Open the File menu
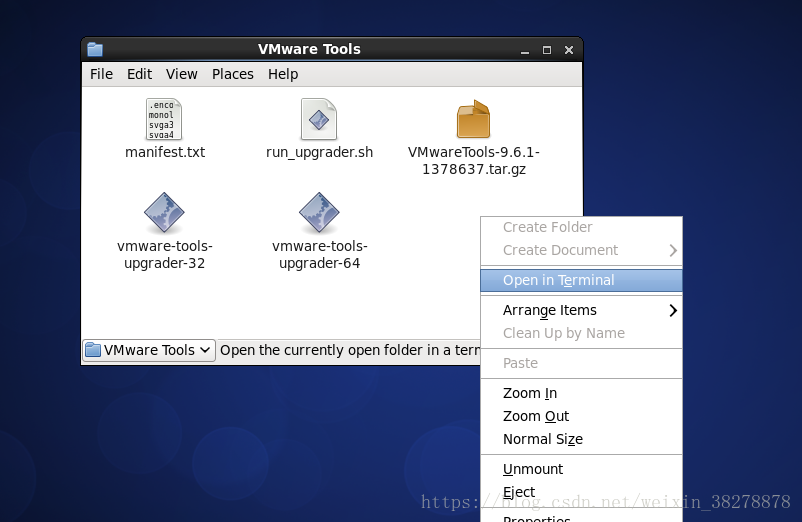The height and width of the screenshot is (522, 802). coord(101,74)
